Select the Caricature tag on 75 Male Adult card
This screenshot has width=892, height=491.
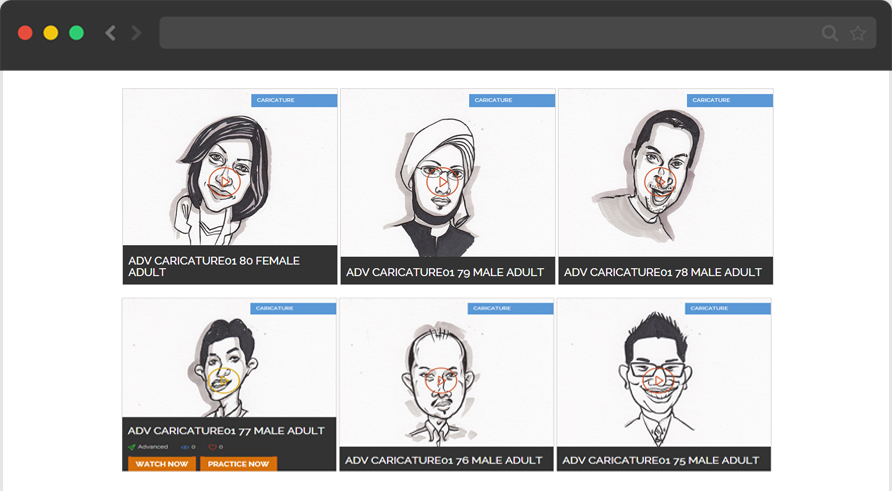[x=728, y=309]
